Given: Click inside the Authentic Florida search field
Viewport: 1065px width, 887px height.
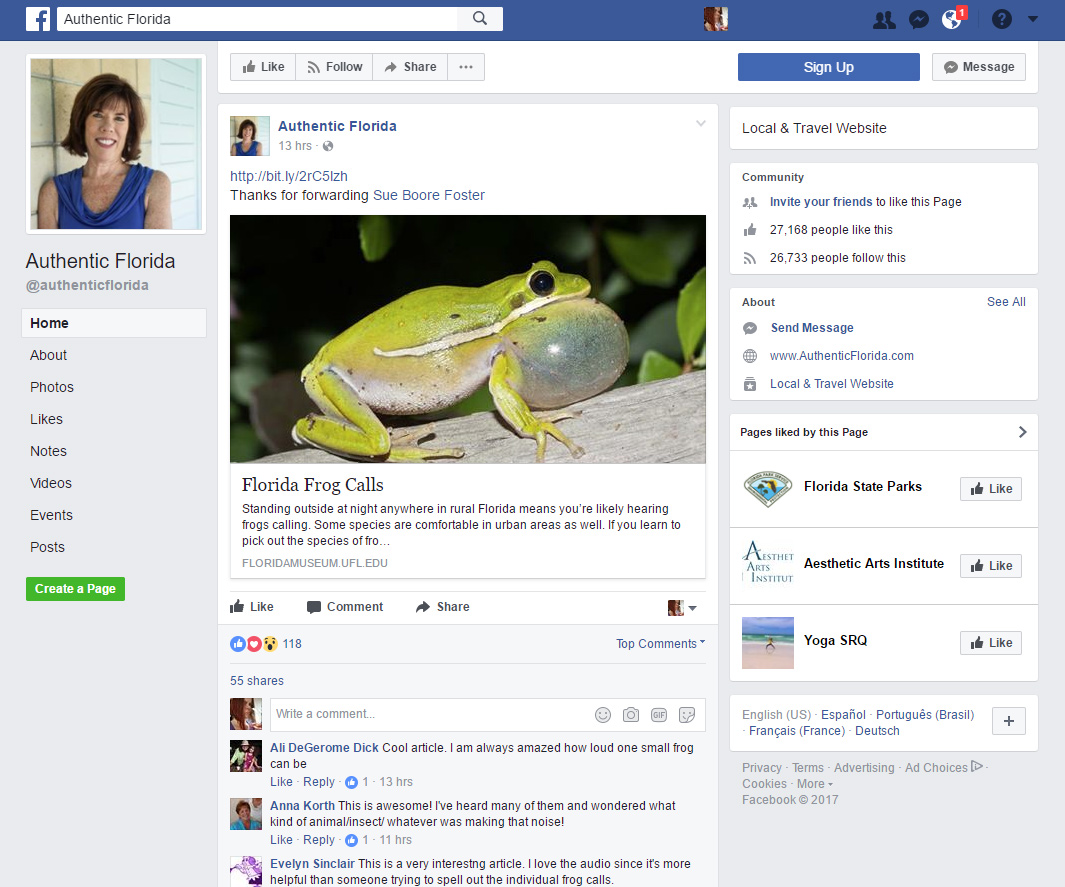Looking at the screenshot, I should tap(257, 19).
